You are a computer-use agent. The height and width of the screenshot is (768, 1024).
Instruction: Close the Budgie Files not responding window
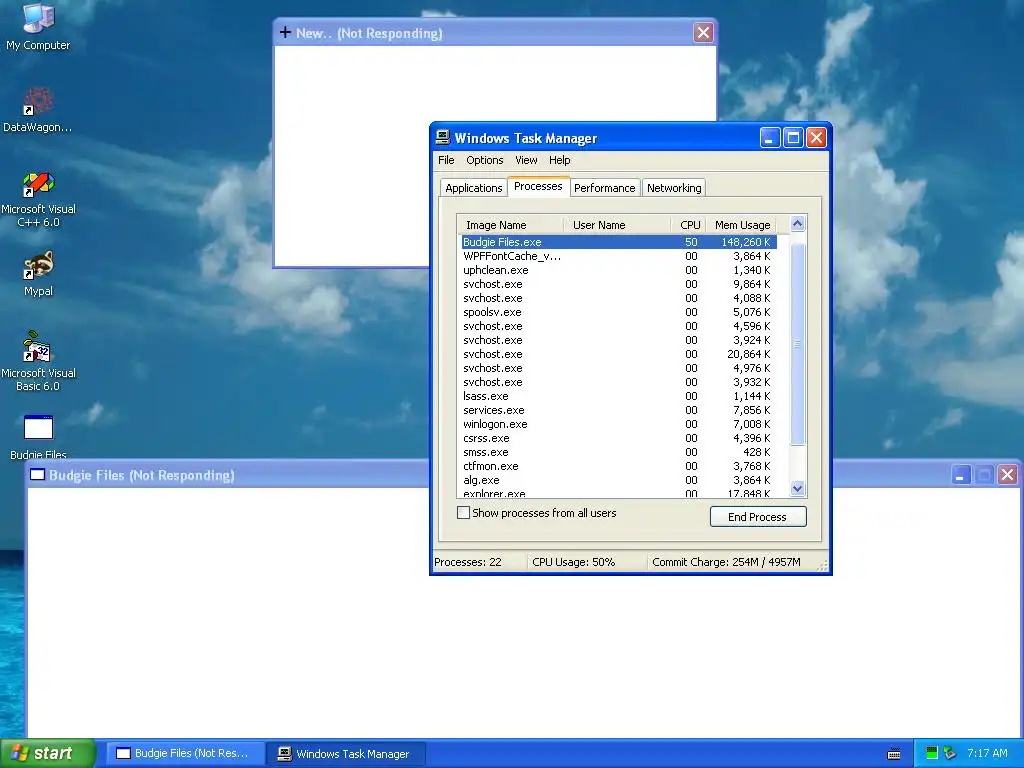coord(1008,475)
